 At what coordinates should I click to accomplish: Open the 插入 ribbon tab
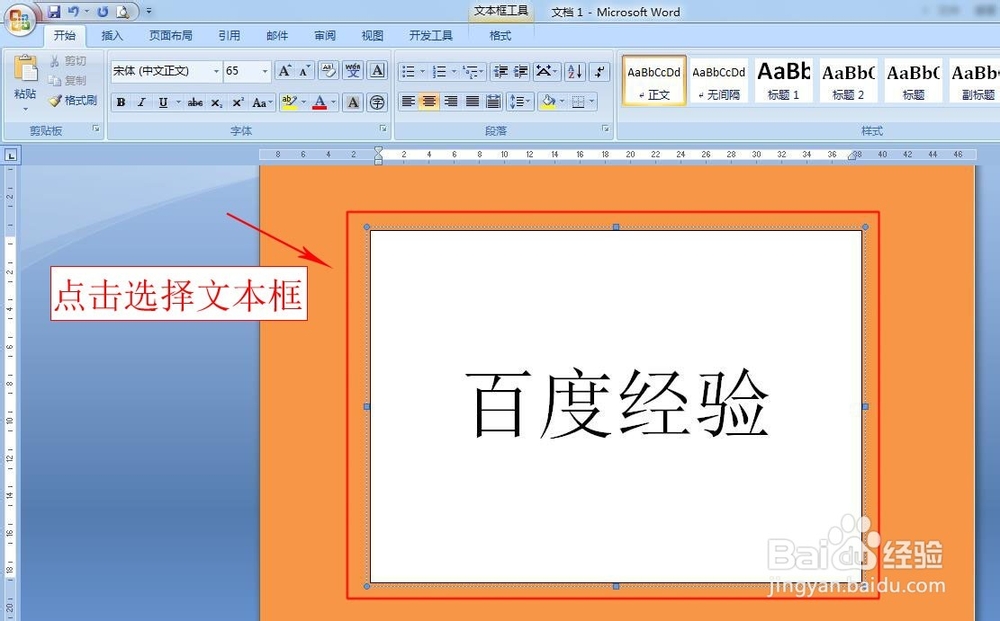coord(112,36)
